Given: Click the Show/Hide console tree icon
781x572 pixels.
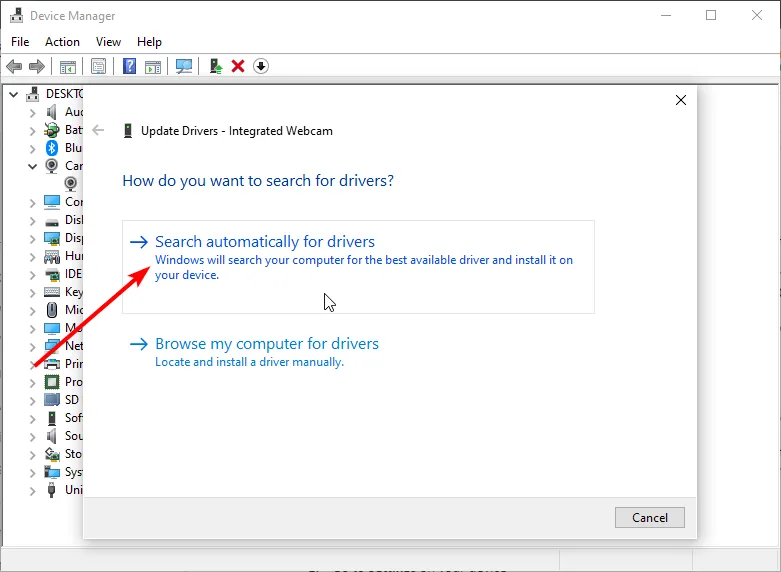Looking at the screenshot, I should click(68, 67).
